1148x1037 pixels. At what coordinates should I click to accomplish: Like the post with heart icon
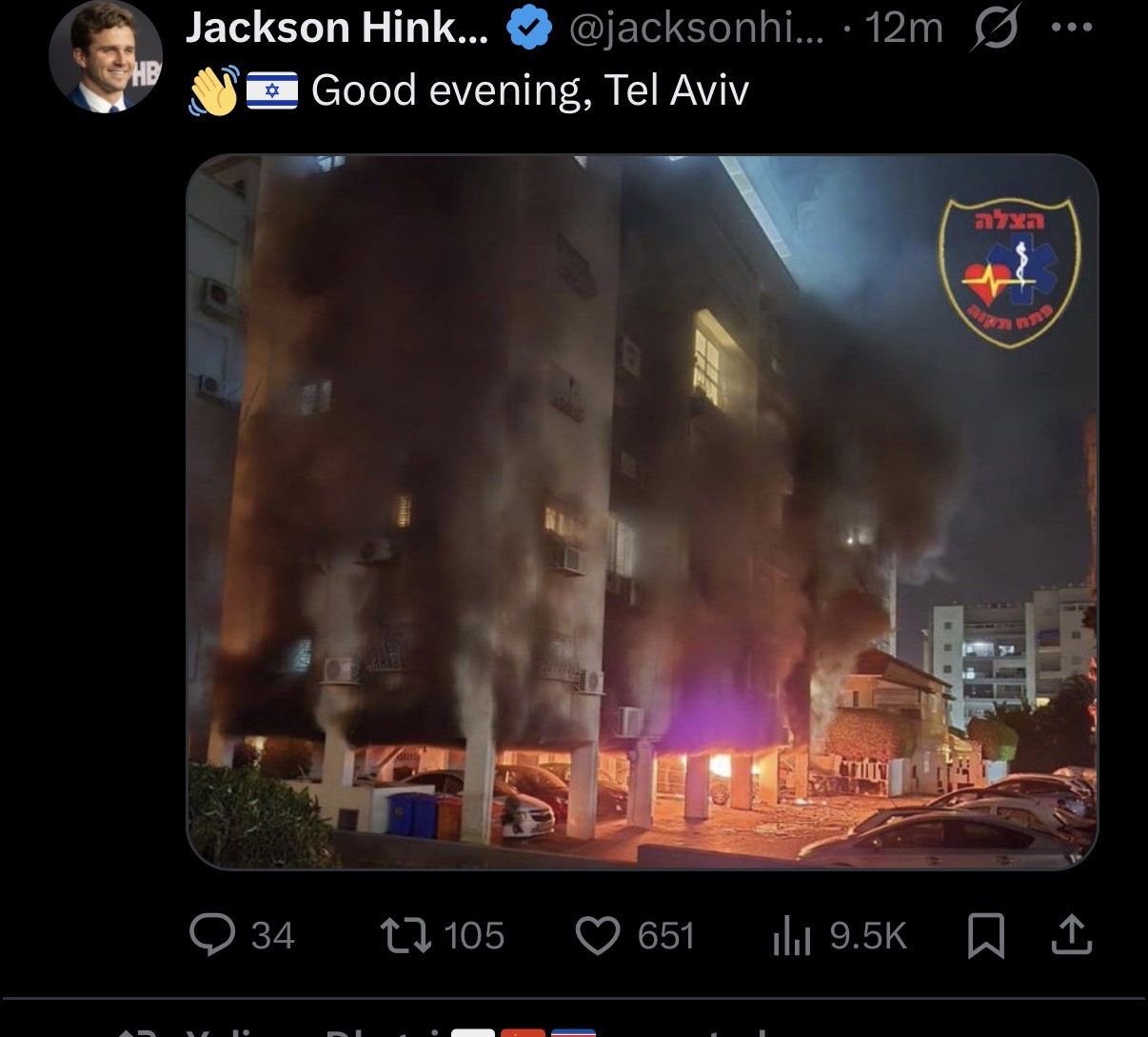tap(598, 935)
